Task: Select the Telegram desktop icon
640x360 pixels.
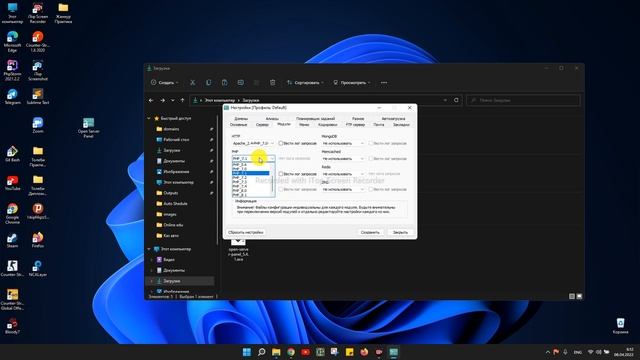Action: [x=12, y=97]
